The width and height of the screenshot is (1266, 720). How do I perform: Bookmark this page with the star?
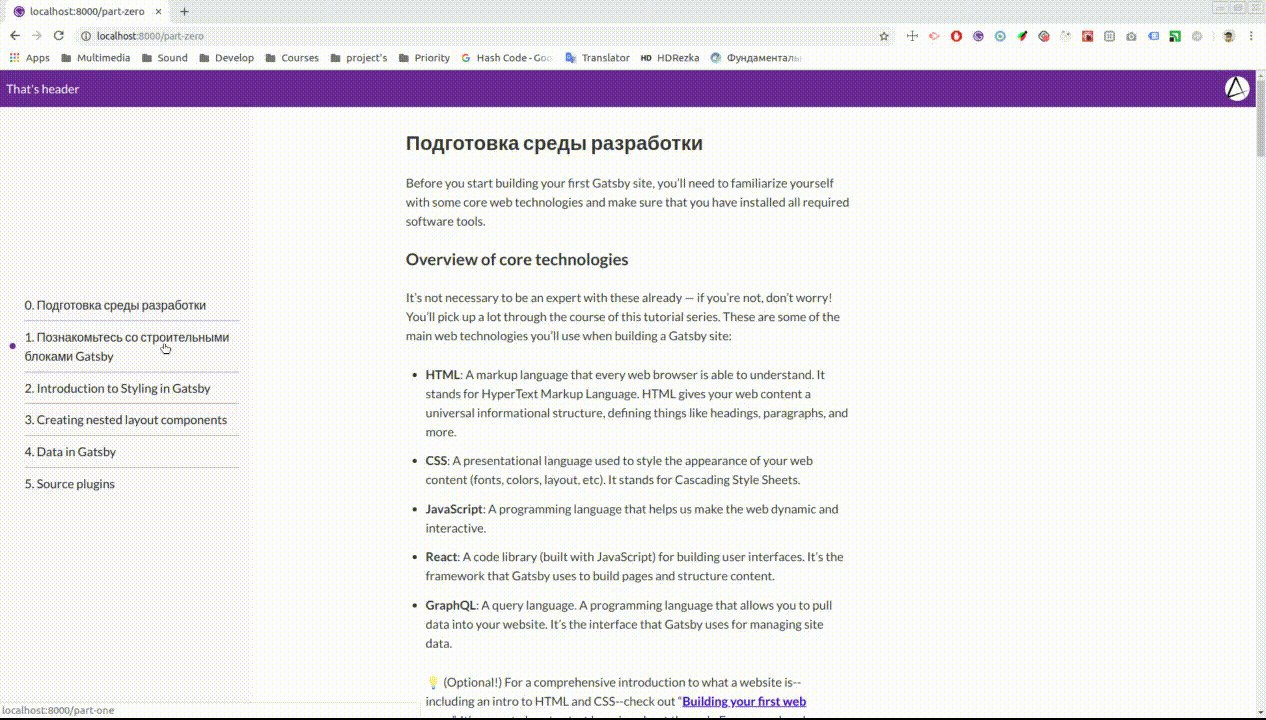pos(884,36)
